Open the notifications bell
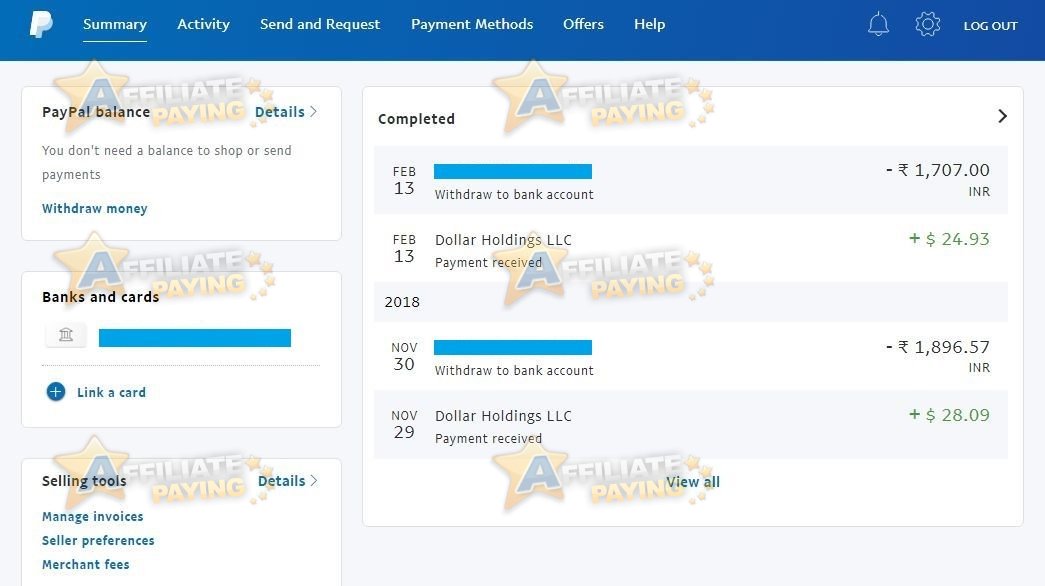Screen dimensions: 1045x586 [x=878, y=25]
